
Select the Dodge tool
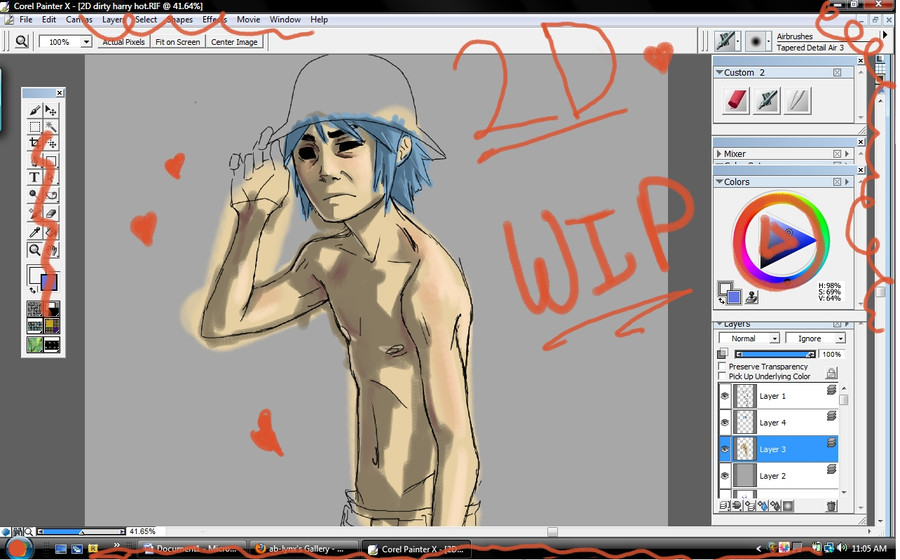pyautogui.click(x=34, y=195)
